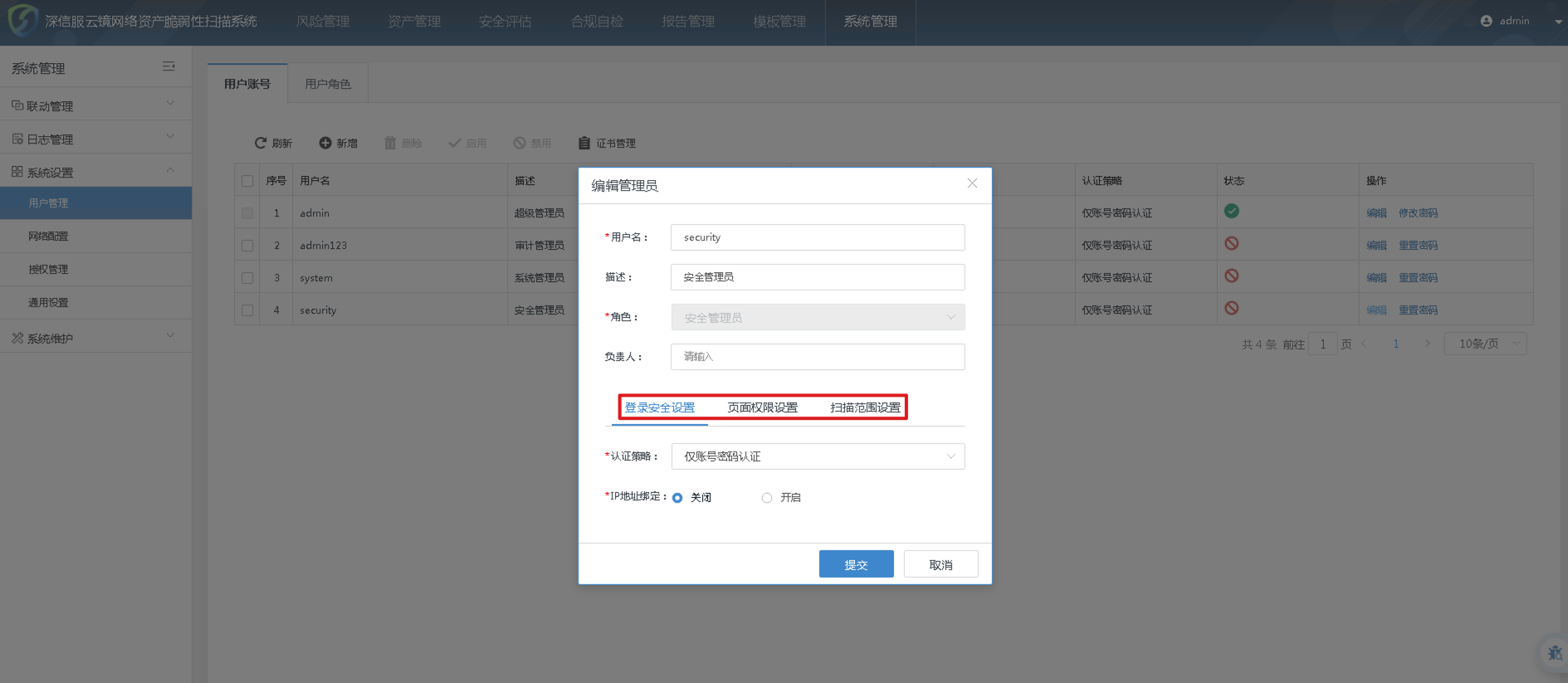
Task: Click the checkmark icon for 启用
Action: [455, 143]
